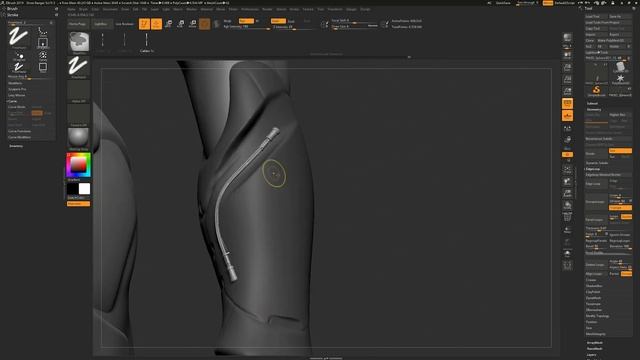The height and width of the screenshot is (360, 640).
Task: Click the Gizmo 3D icon on top shelf
Action: point(204,24)
